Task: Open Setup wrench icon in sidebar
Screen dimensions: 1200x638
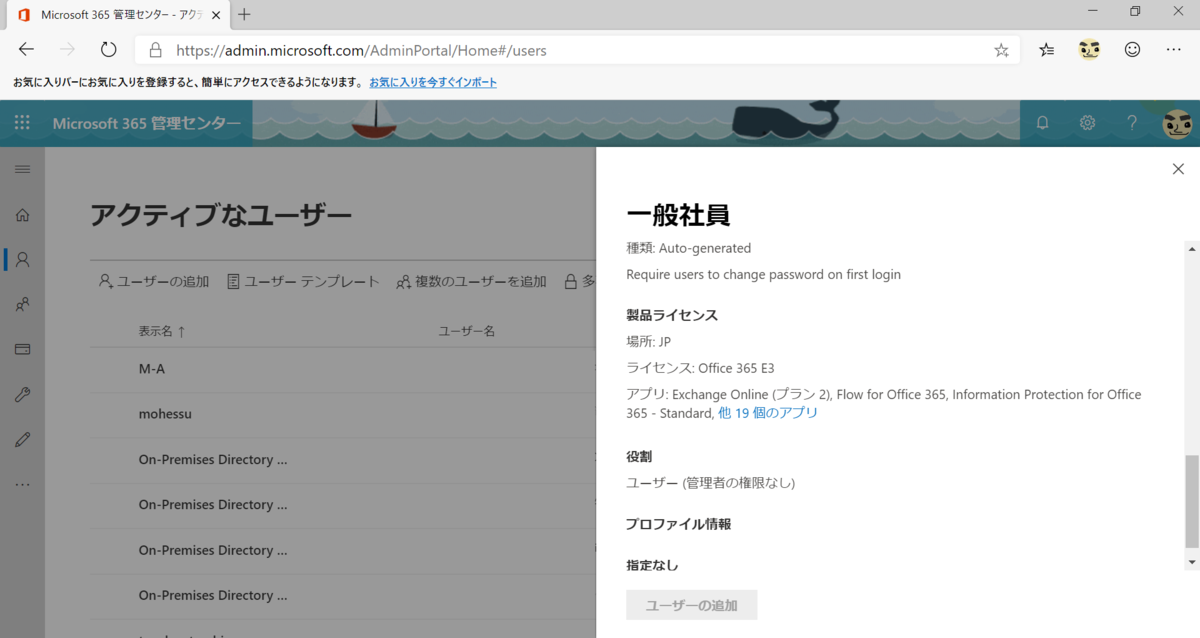Action: tap(22, 395)
